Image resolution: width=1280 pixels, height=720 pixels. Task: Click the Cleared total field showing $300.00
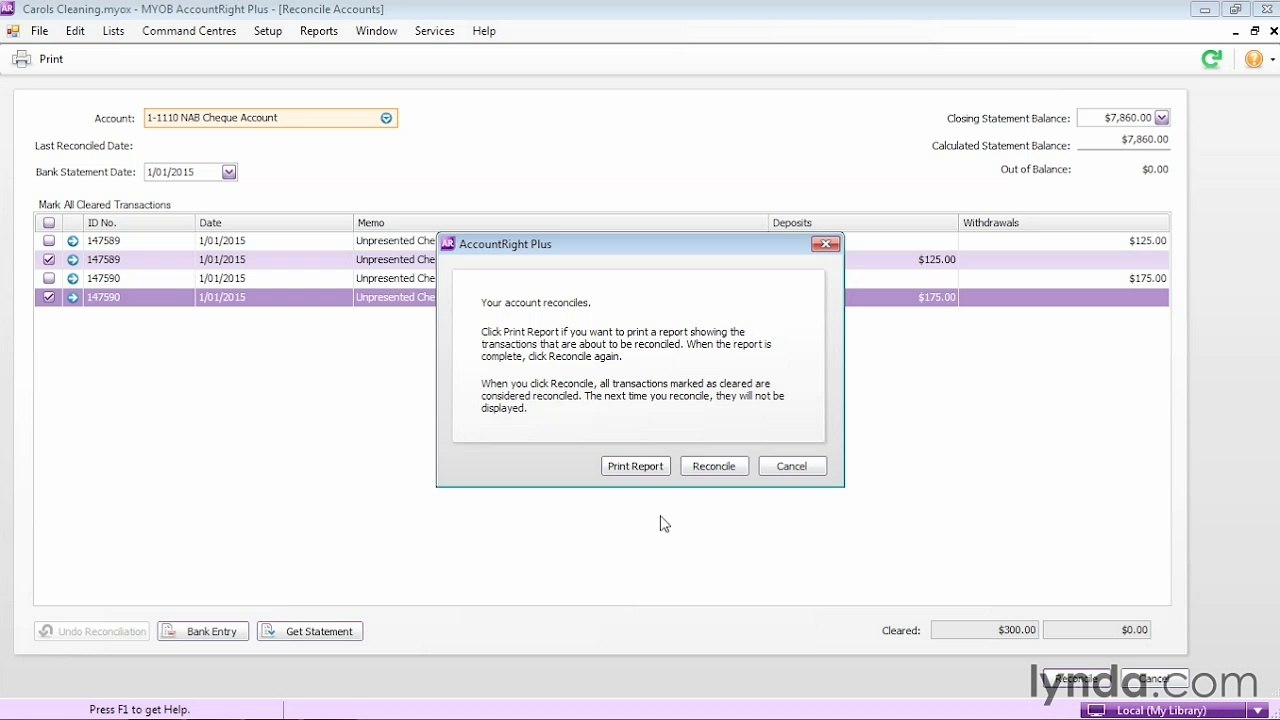(x=986, y=630)
